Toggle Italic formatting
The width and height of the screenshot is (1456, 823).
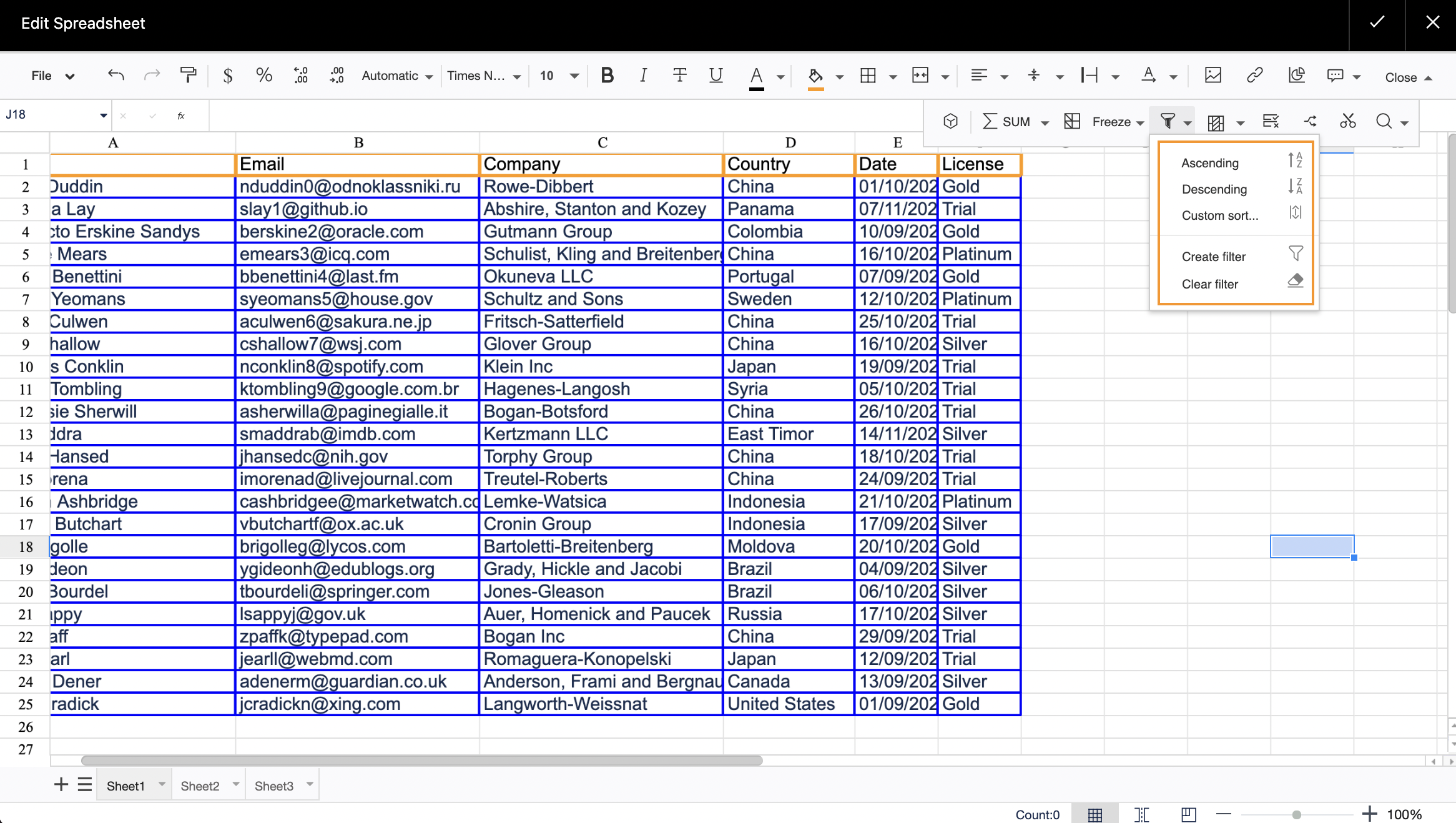[x=643, y=76]
